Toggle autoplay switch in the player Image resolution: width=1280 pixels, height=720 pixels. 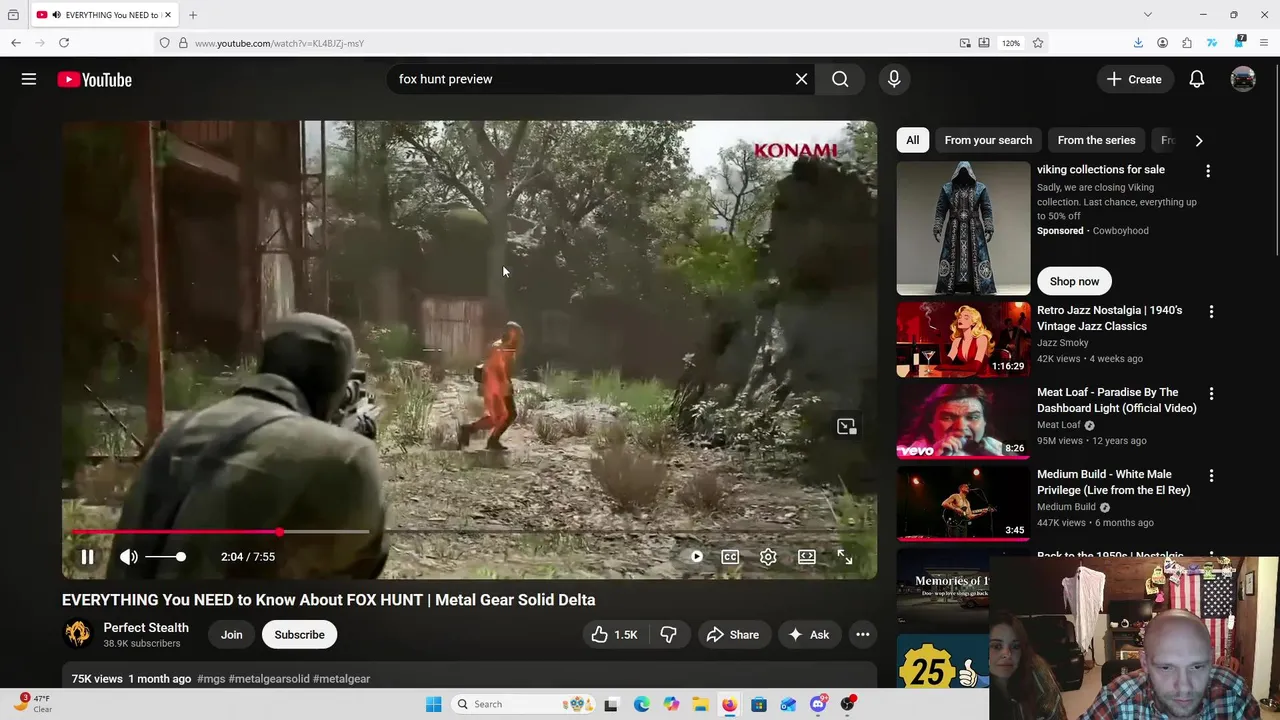click(696, 557)
